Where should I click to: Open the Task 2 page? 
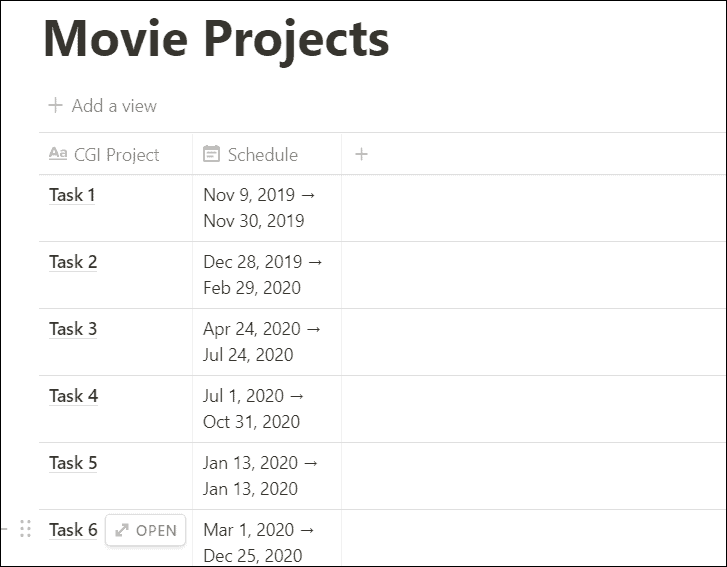point(73,262)
